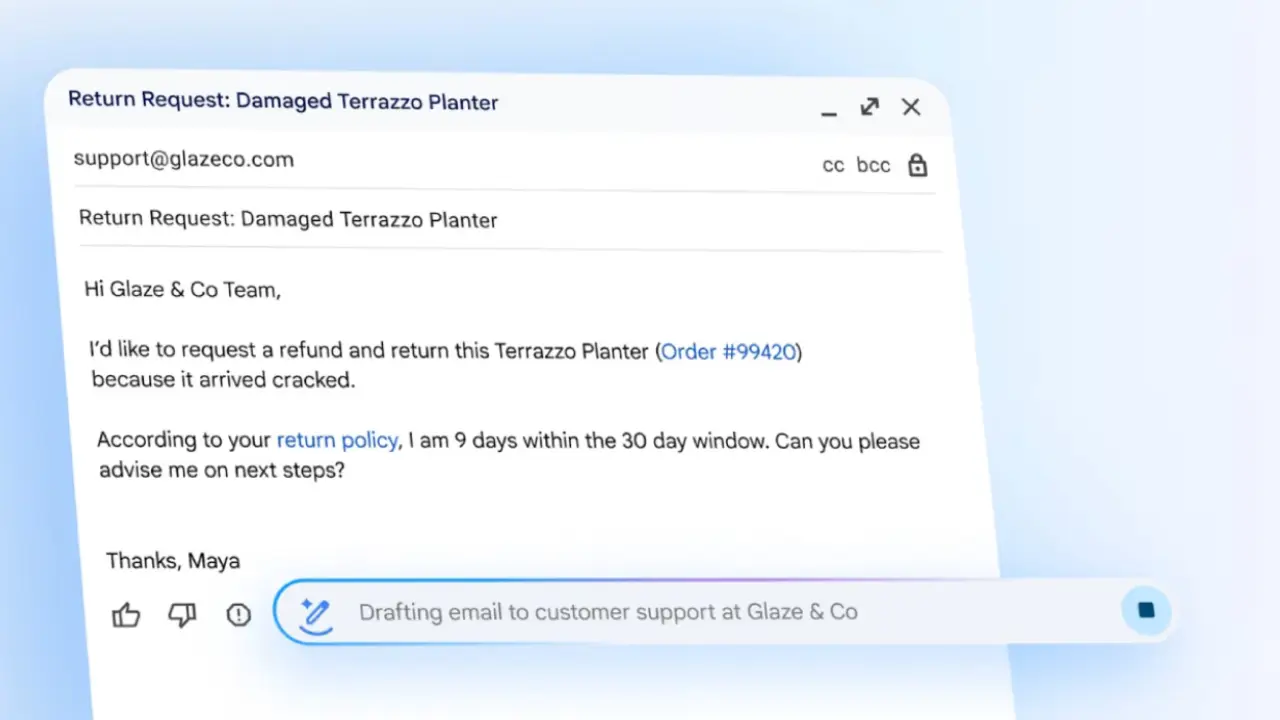Click the AI pencil sparkle icon
1280x720 pixels.
316,612
